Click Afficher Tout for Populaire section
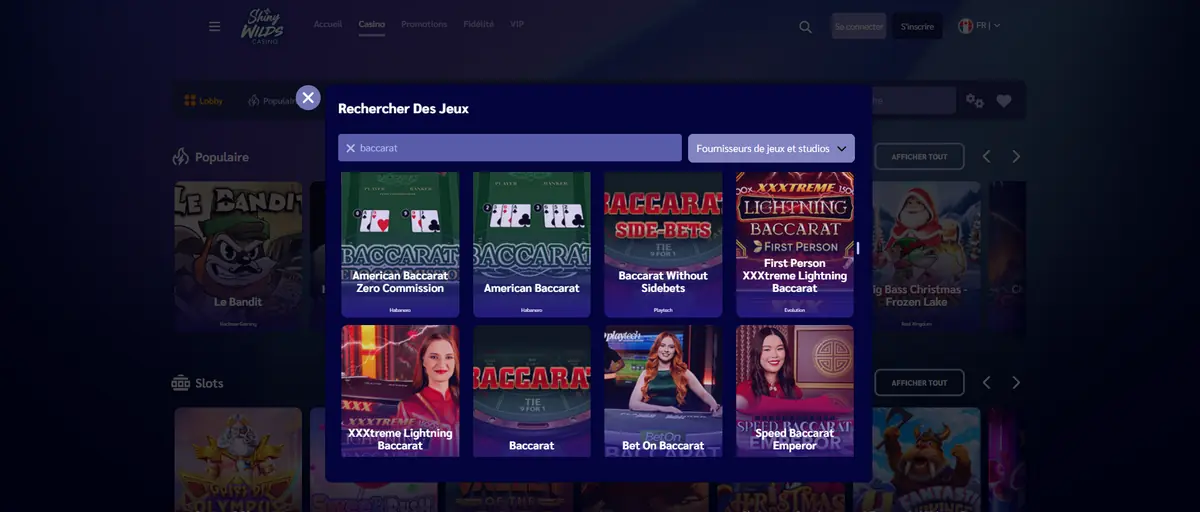The width and height of the screenshot is (1200, 512). click(919, 157)
